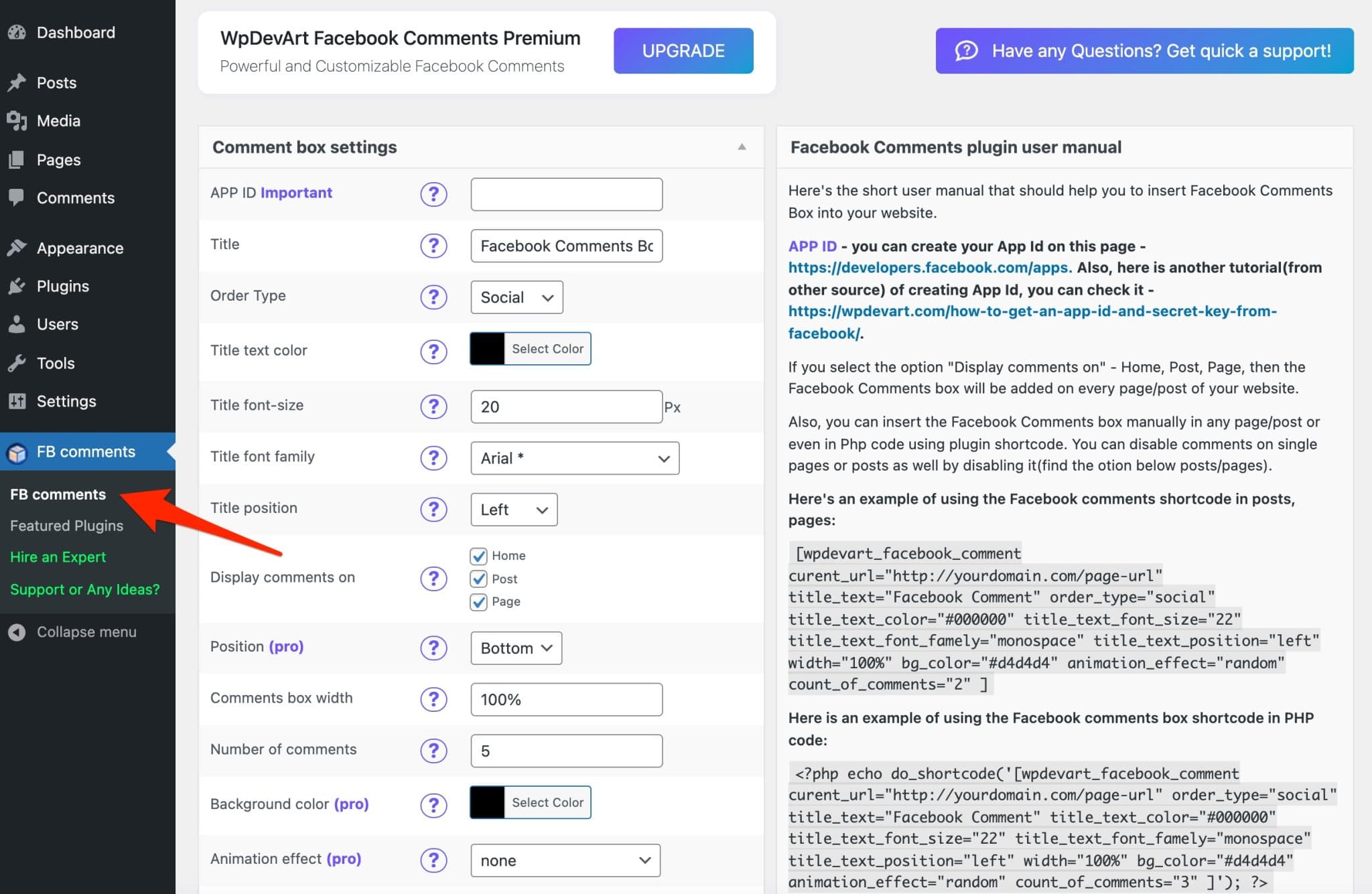This screenshot has height=894, width=1372.
Task: Open Tools with the wrench icon
Action: [x=17, y=362]
